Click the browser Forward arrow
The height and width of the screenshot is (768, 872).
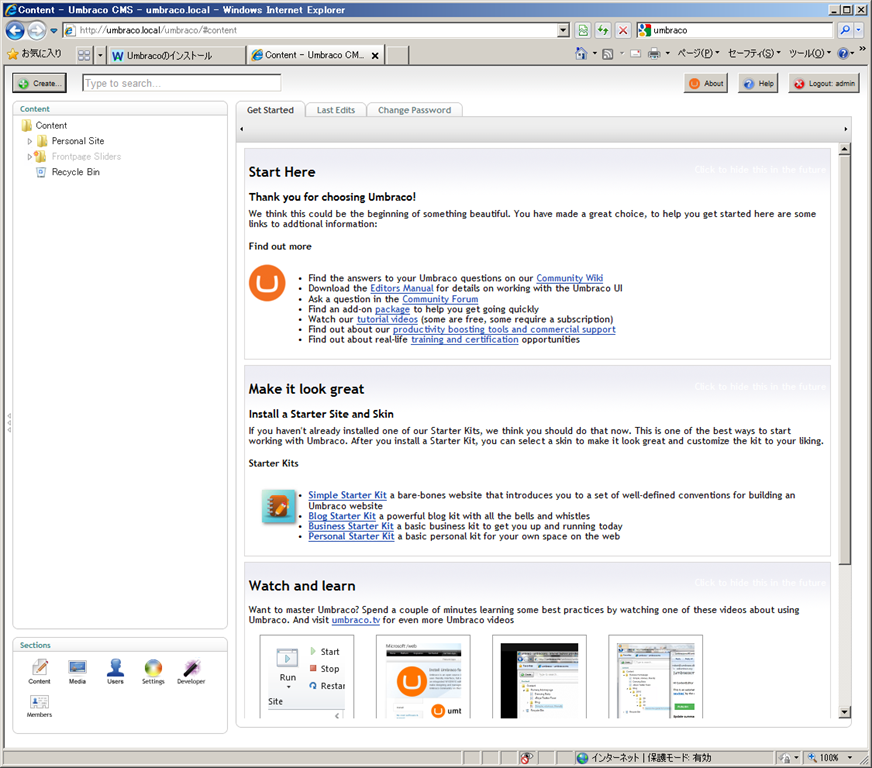(37, 31)
